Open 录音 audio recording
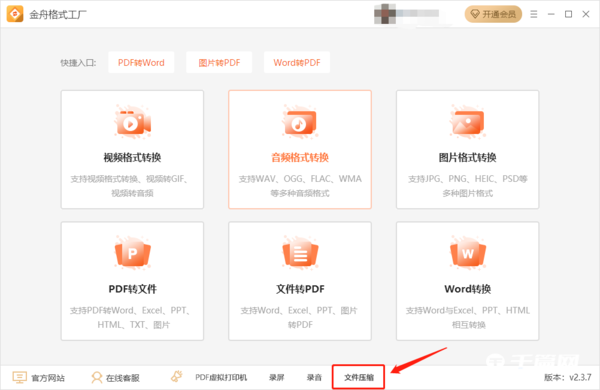The height and width of the screenshot is (390, 600). 314,377
